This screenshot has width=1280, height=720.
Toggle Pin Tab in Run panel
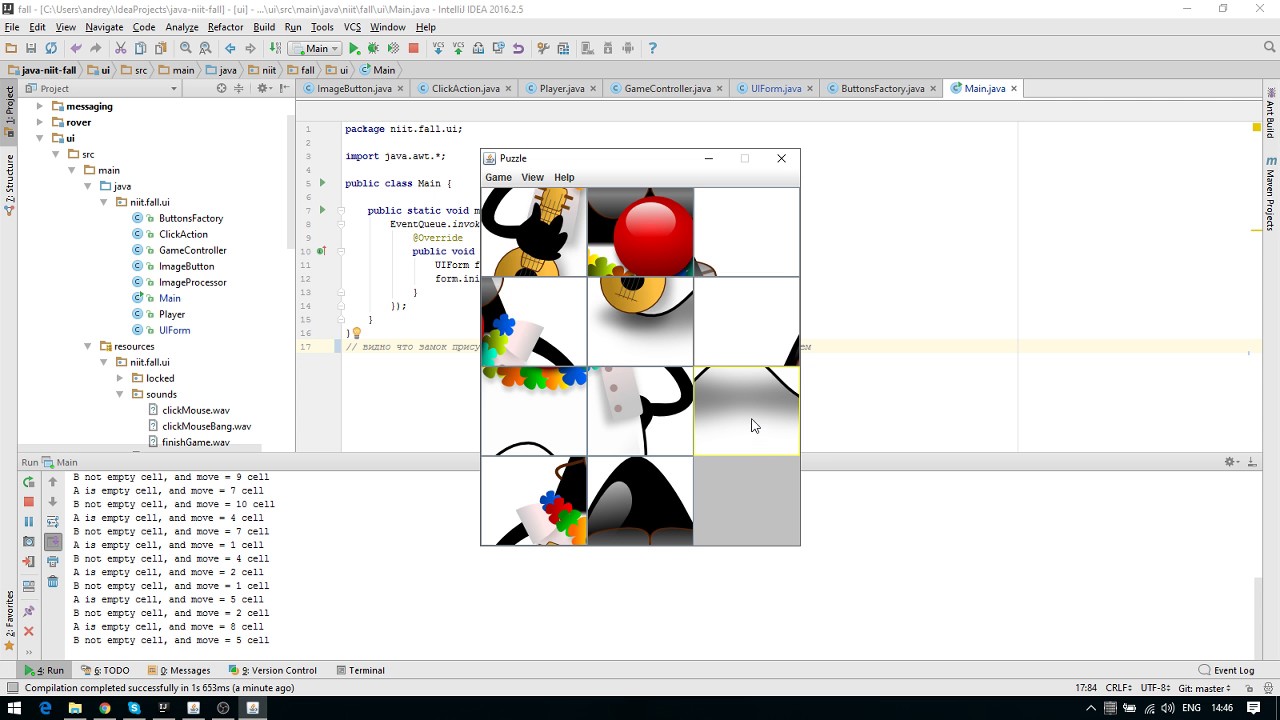(29, 611)
